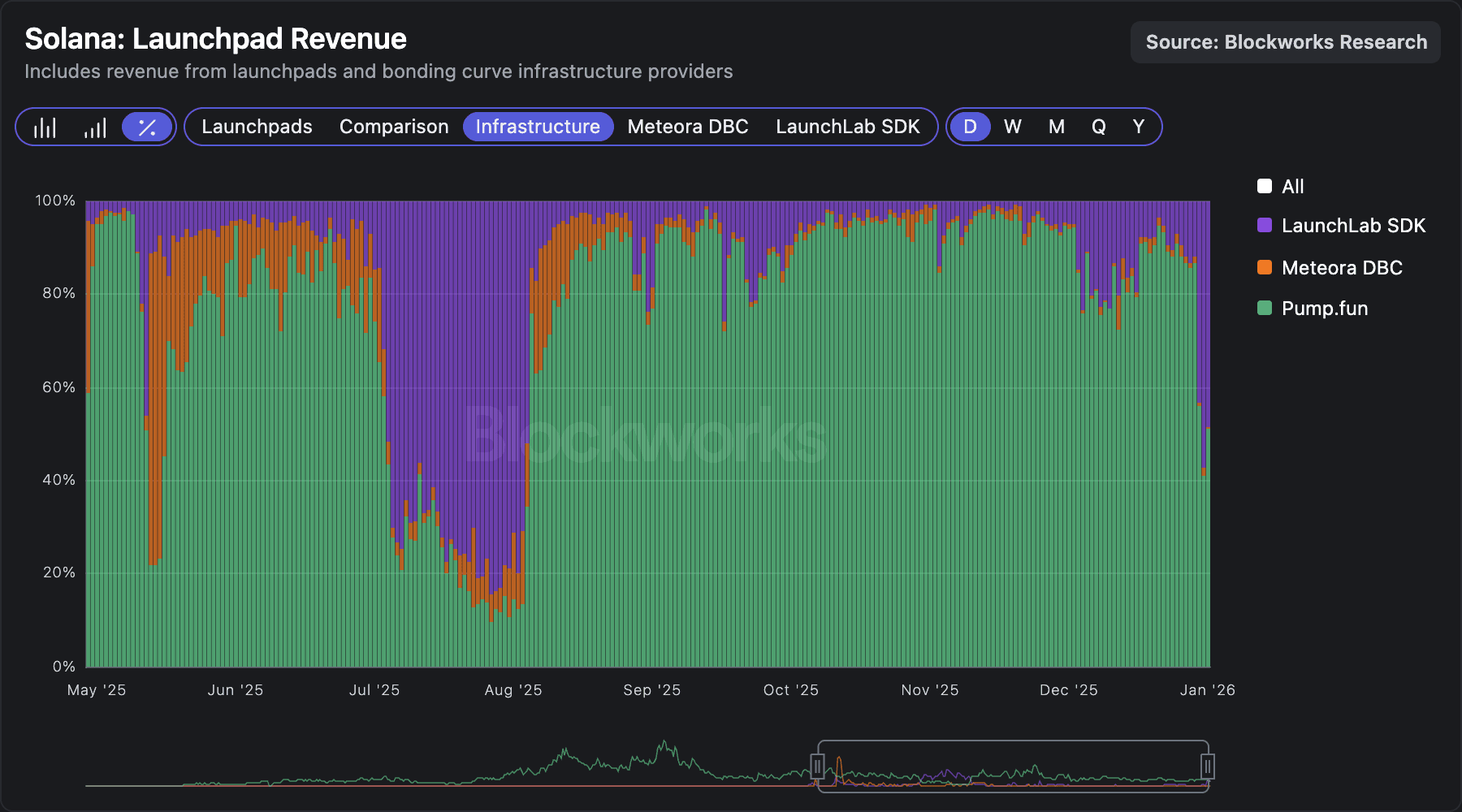Screen dimensions: 1462x812
Task: Select daily (D) time granularity
Action: (970, 127)
